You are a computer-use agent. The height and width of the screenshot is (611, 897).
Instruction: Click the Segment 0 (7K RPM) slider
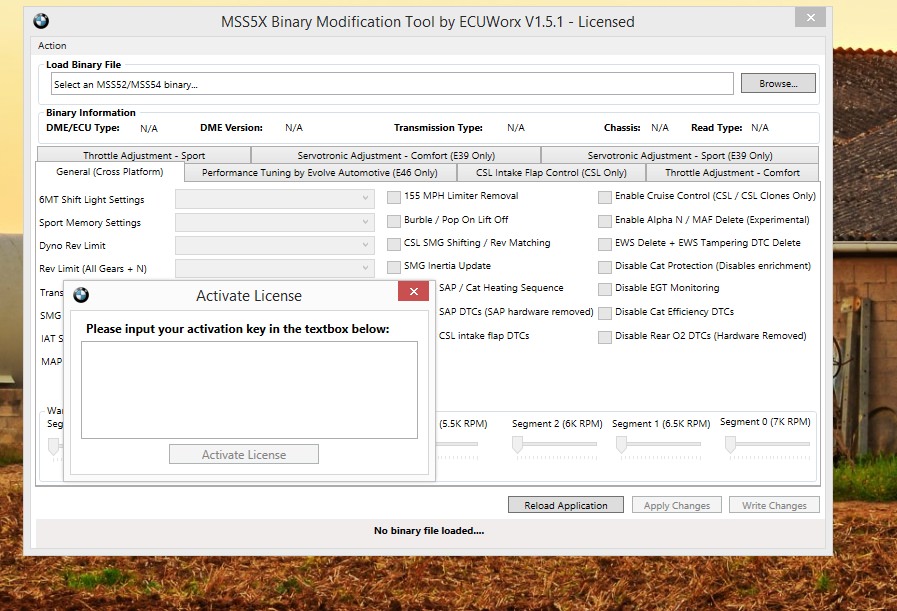pos(768,446)
